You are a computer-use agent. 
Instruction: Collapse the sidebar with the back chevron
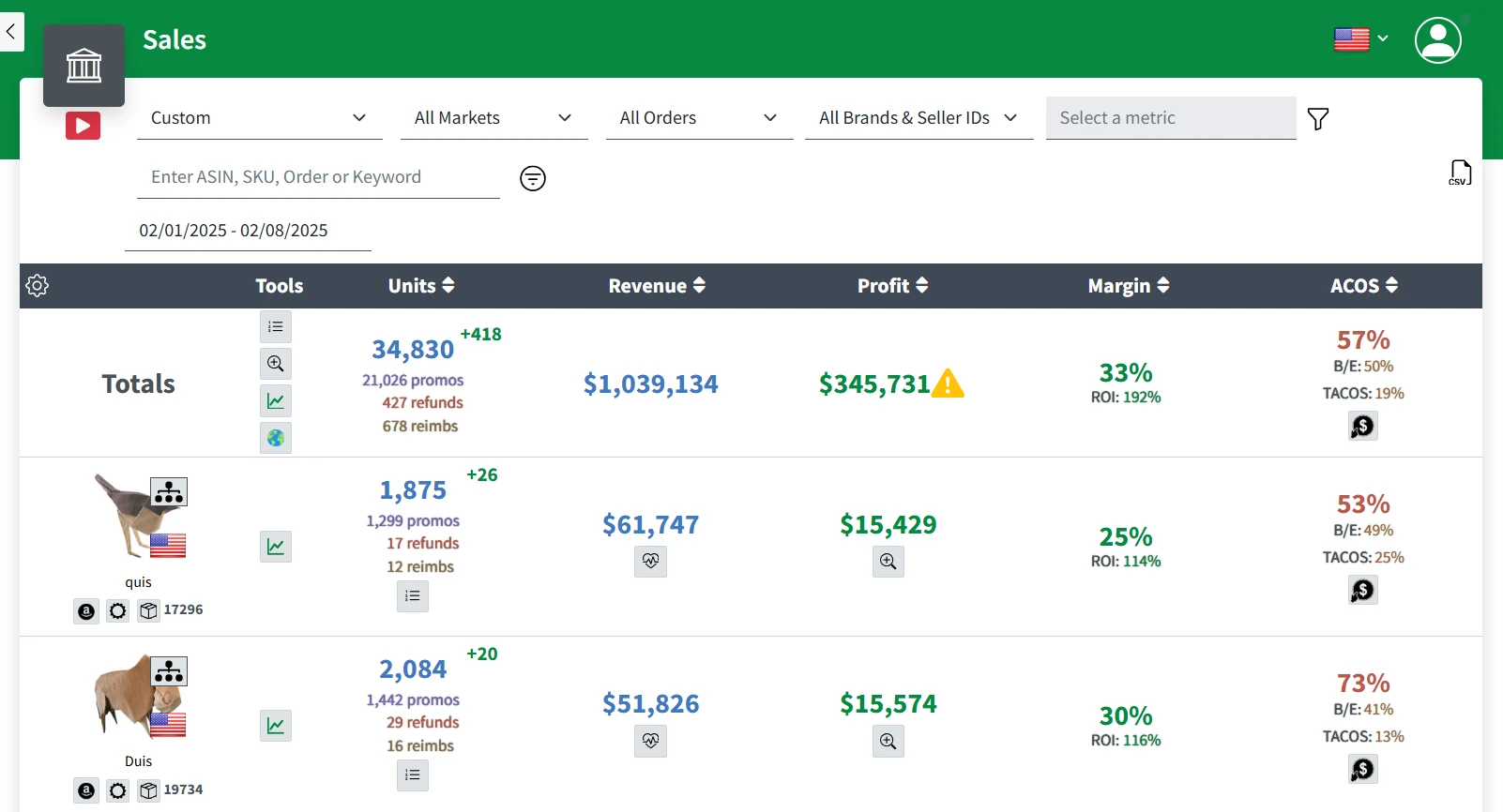(11, 32)
